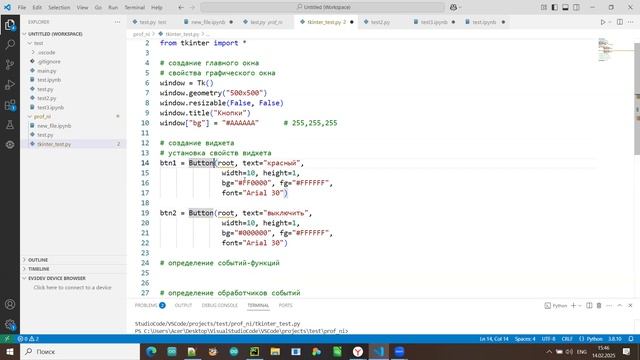Maximize the panel with the chevron up
The height and width of the screenshot is (360, 640).
pyautogui.click(x=620, y=305)
